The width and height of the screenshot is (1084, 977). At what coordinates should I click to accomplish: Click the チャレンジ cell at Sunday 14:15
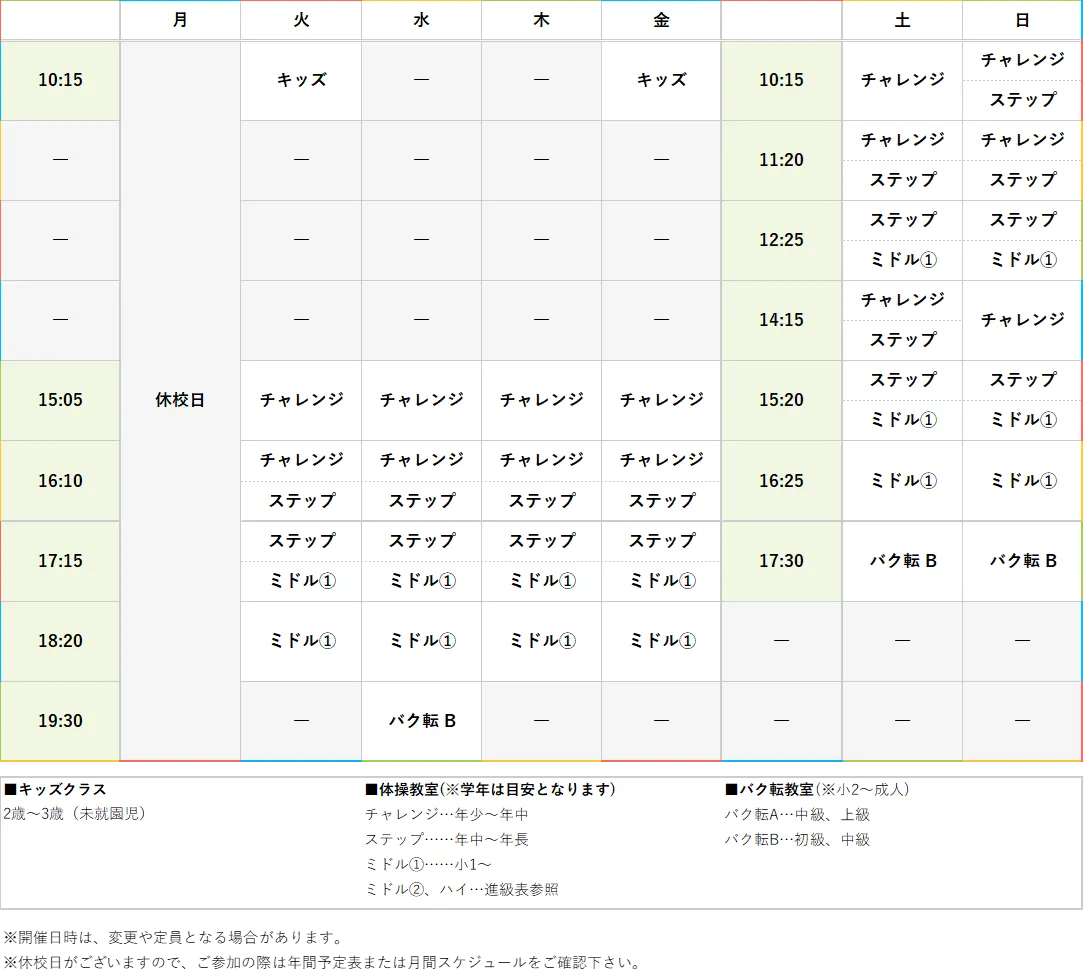(1021, 320)
